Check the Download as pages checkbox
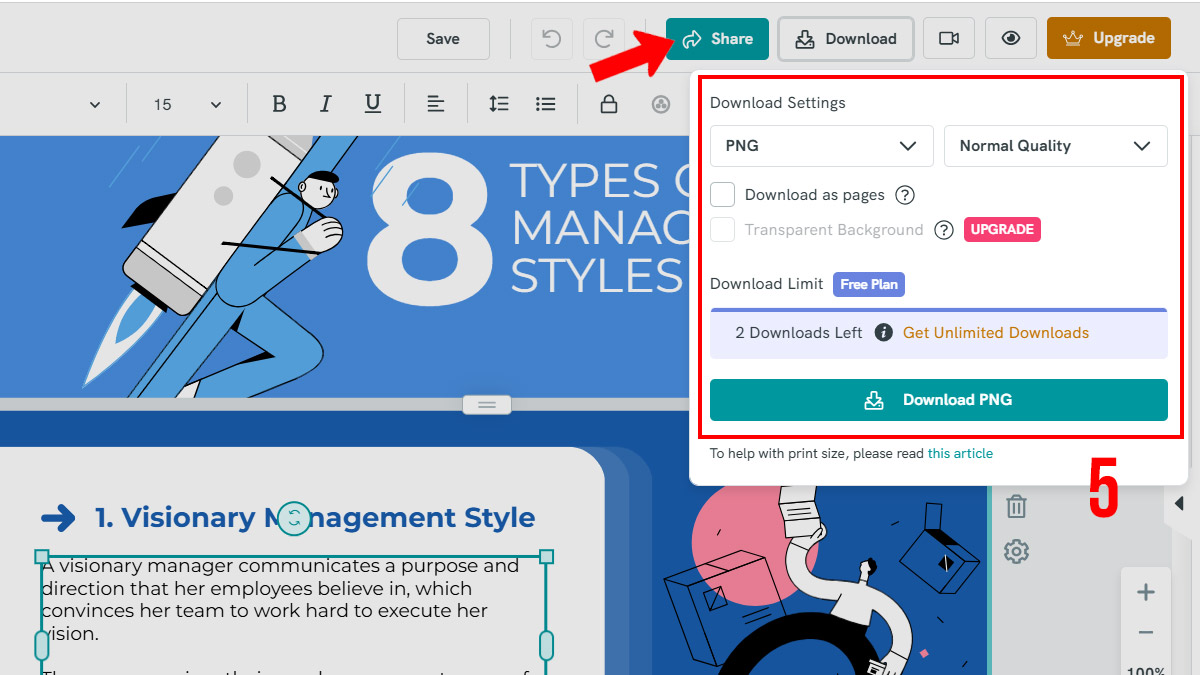Image resolution: width=1200 pixels, height=675 pixels. coord(722,194)
